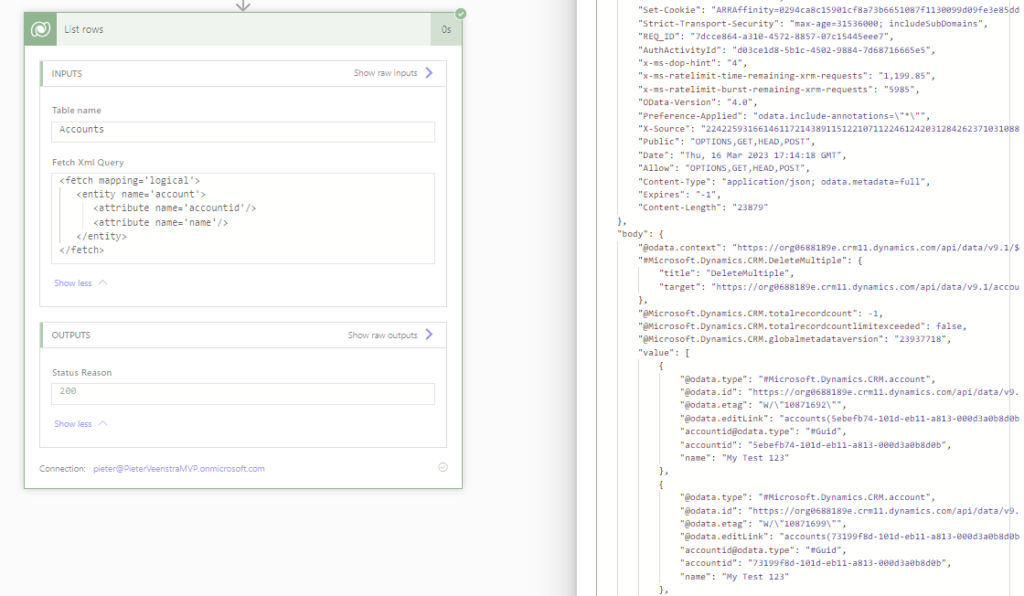
Task: Click the green success checkmark badge
Action: (x=461, y=14)
